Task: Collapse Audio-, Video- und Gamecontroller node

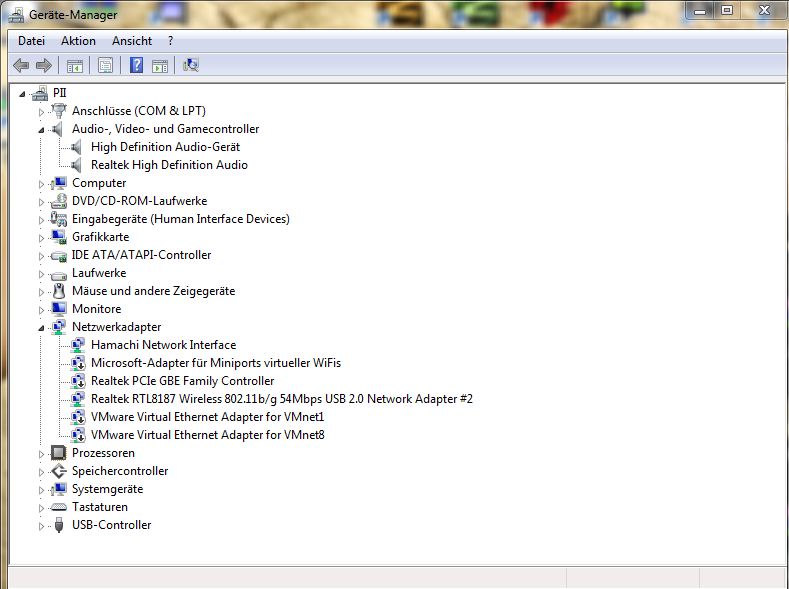Action: [x=41, y=130]
